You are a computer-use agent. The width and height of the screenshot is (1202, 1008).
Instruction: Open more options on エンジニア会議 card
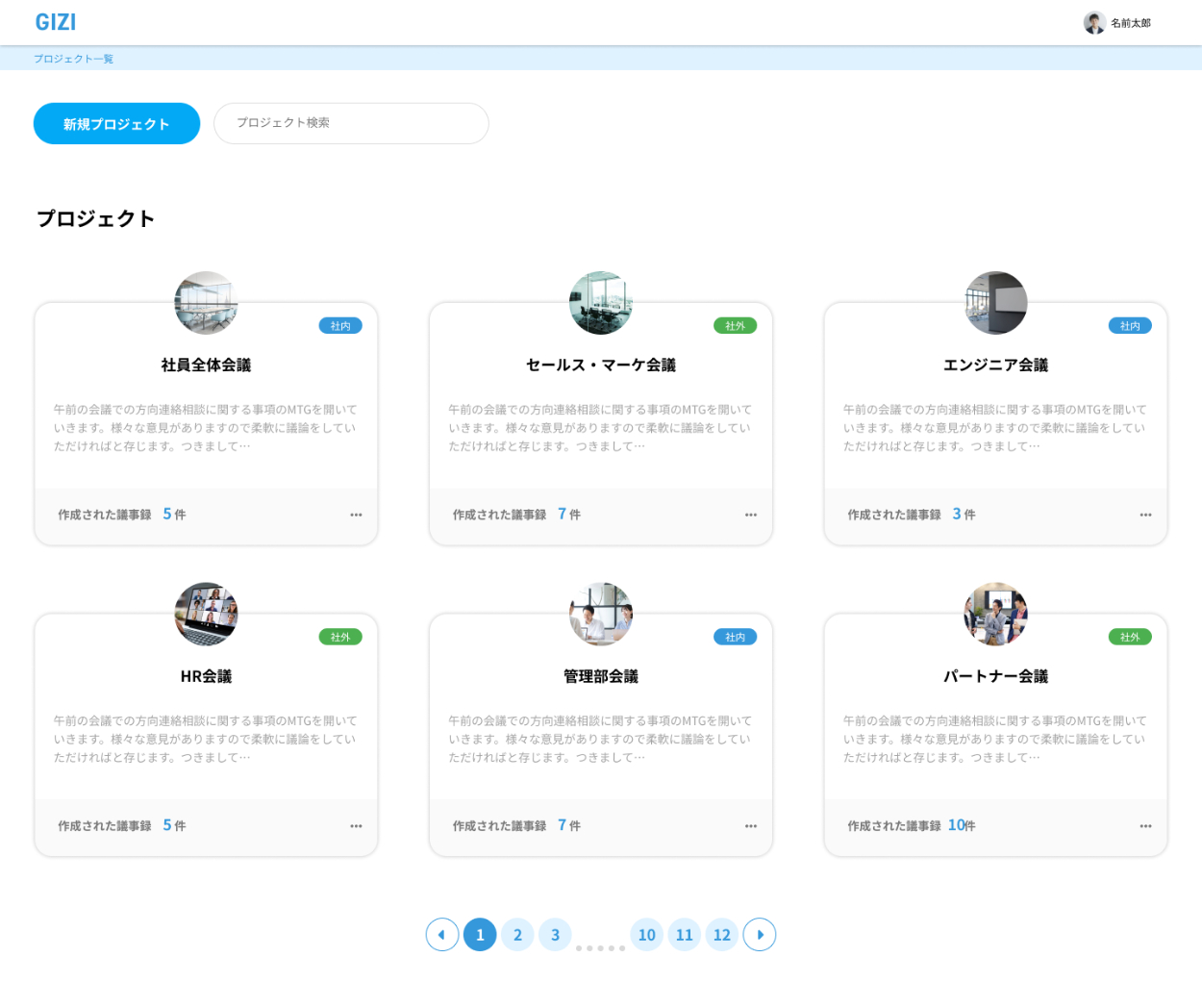point(1145,516)
